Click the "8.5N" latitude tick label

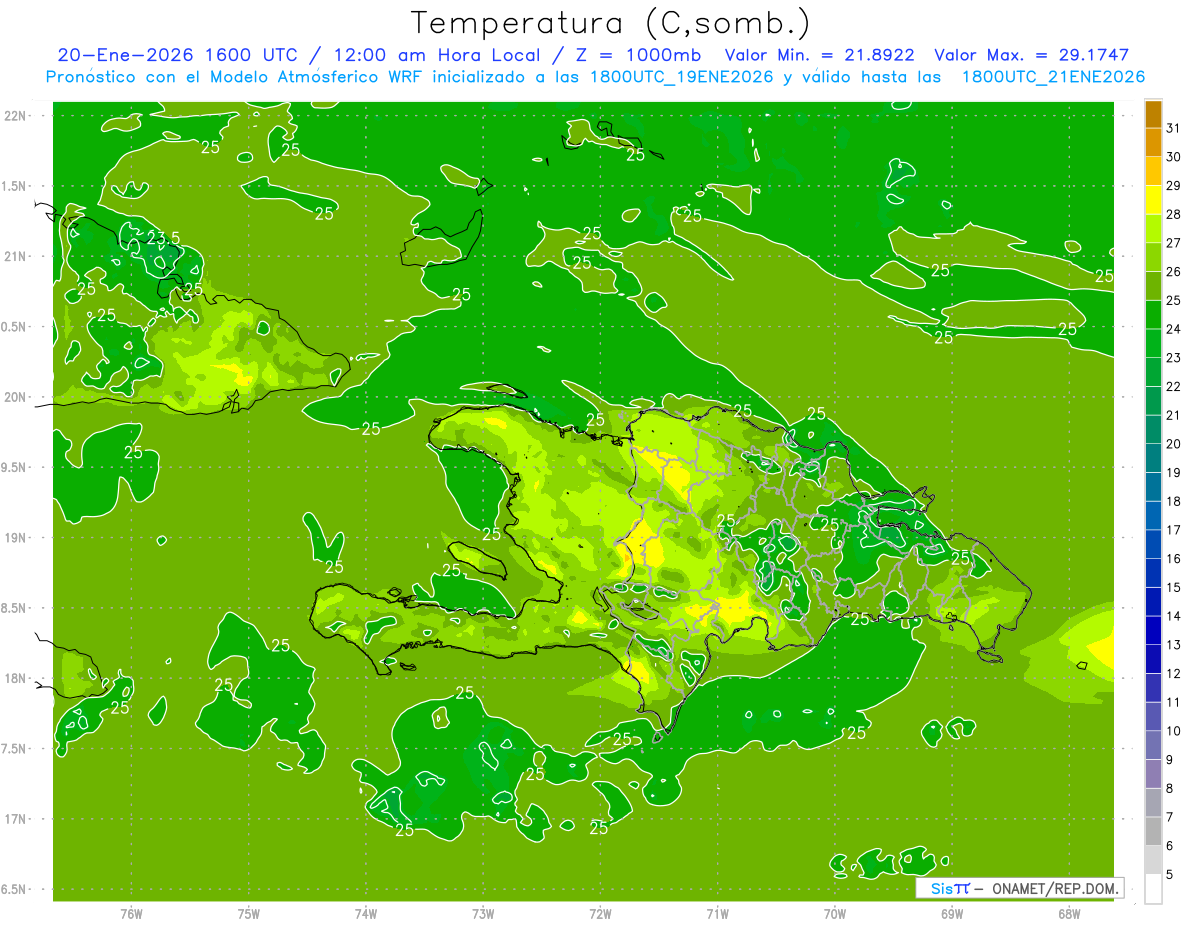(14, 608)
